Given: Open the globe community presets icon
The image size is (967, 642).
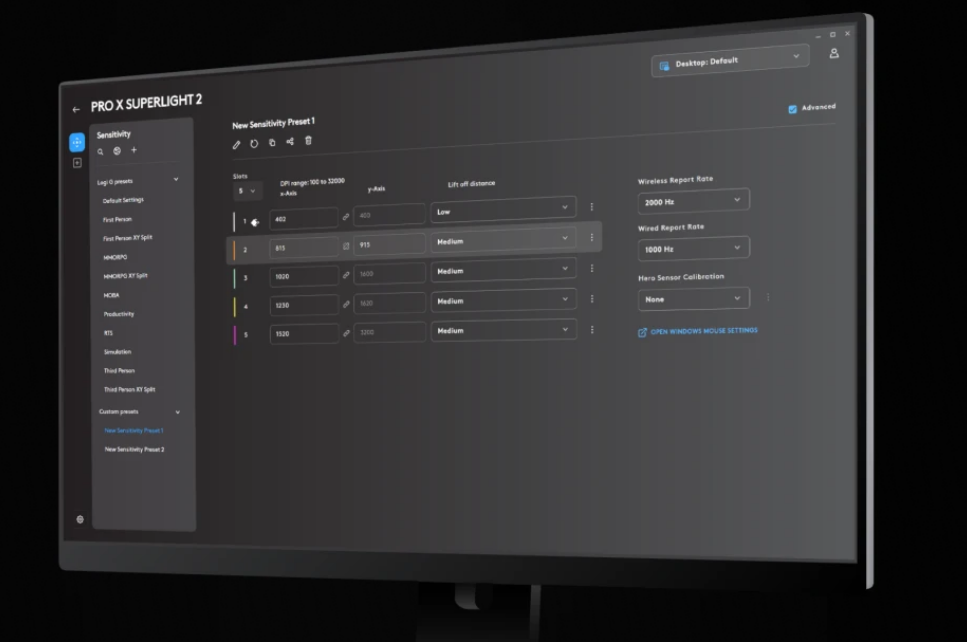Looking at the screenshot, I should tap(117, 151).
